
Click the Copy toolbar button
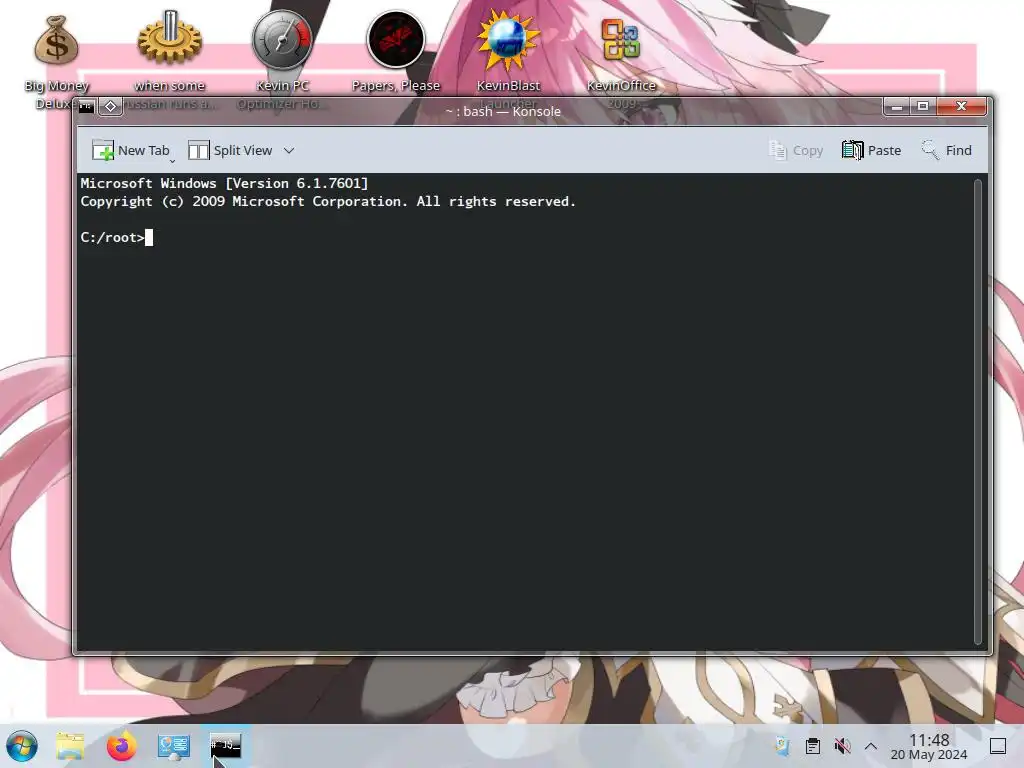click(x=795, y=150)
